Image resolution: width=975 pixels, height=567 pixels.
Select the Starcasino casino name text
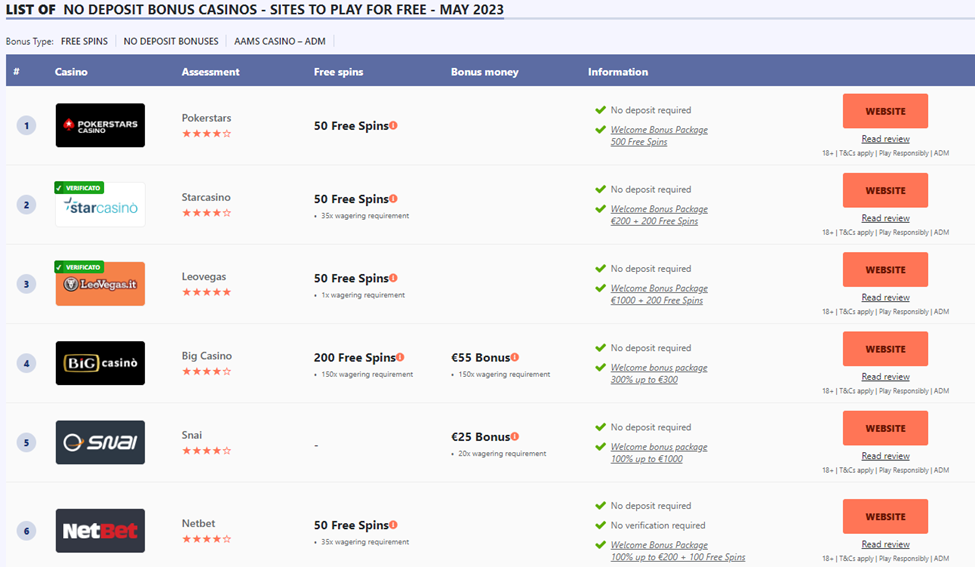coord(206,197)
